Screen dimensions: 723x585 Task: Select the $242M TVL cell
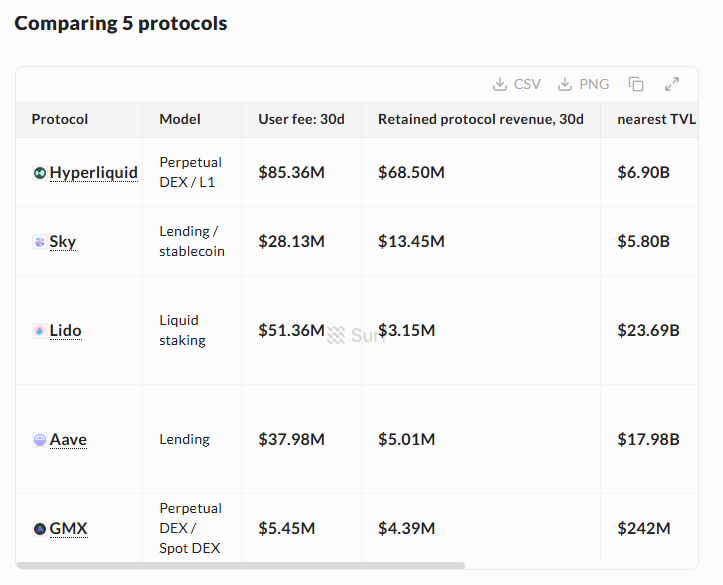(649, 528)
